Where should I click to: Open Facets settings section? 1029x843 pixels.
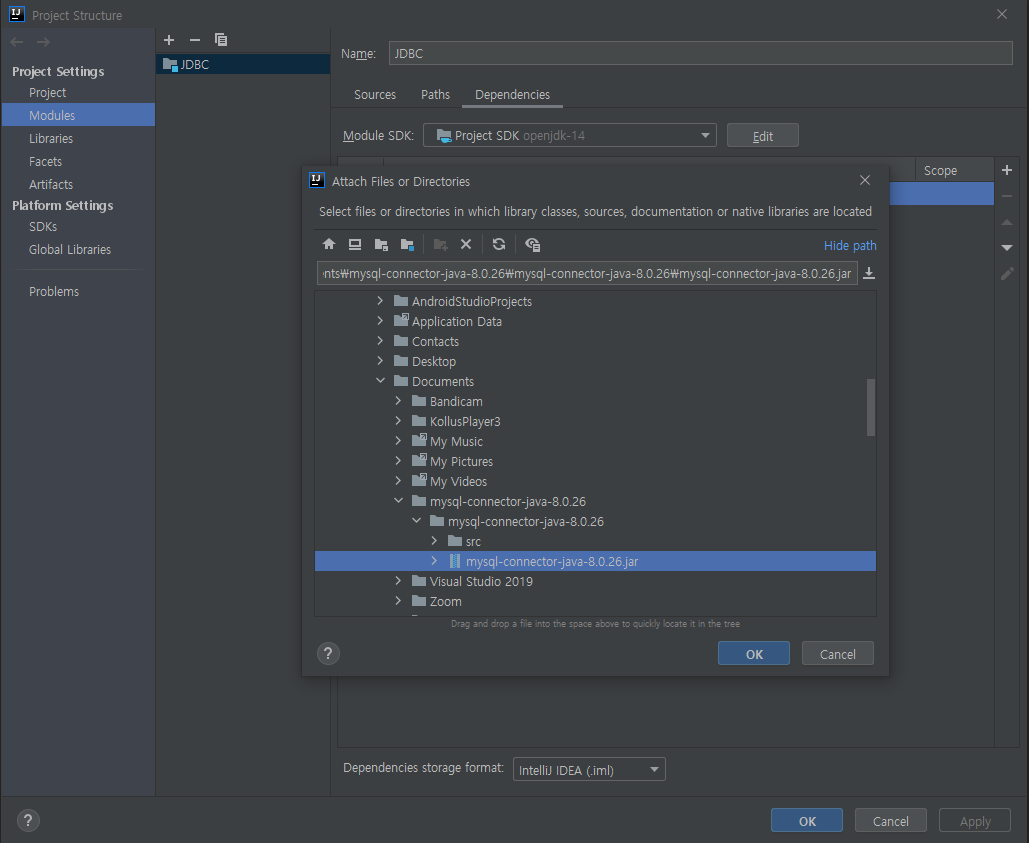45,161
